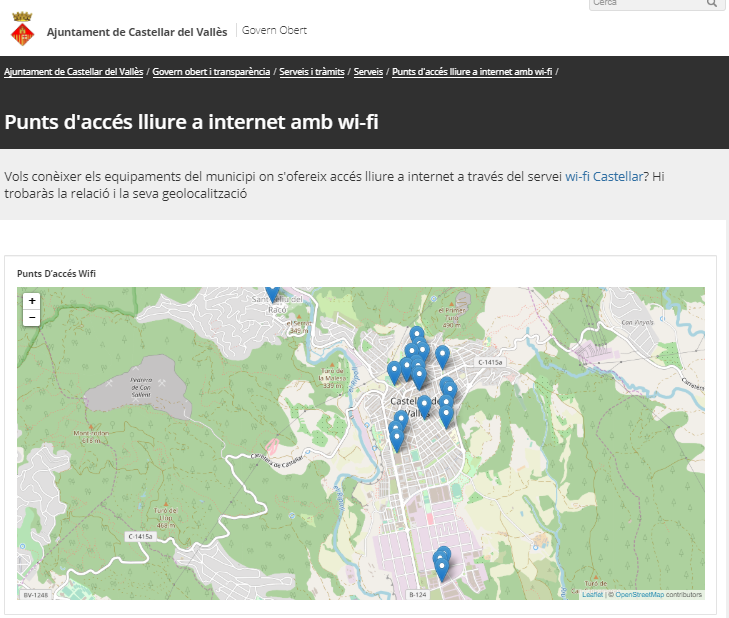
Task: Follow the wi-fi Castellar link
Action: coord(604,176)
